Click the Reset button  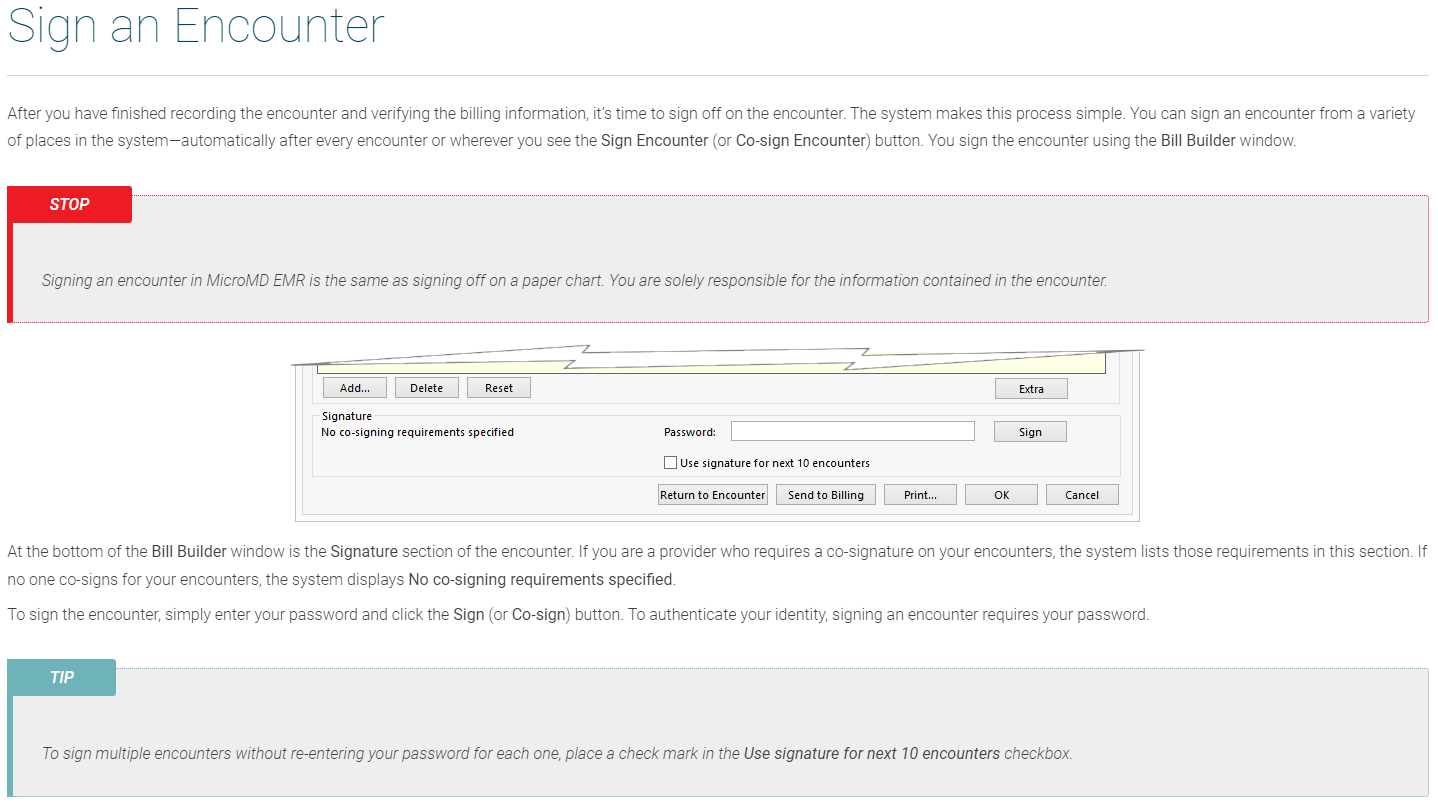(499, 388)
